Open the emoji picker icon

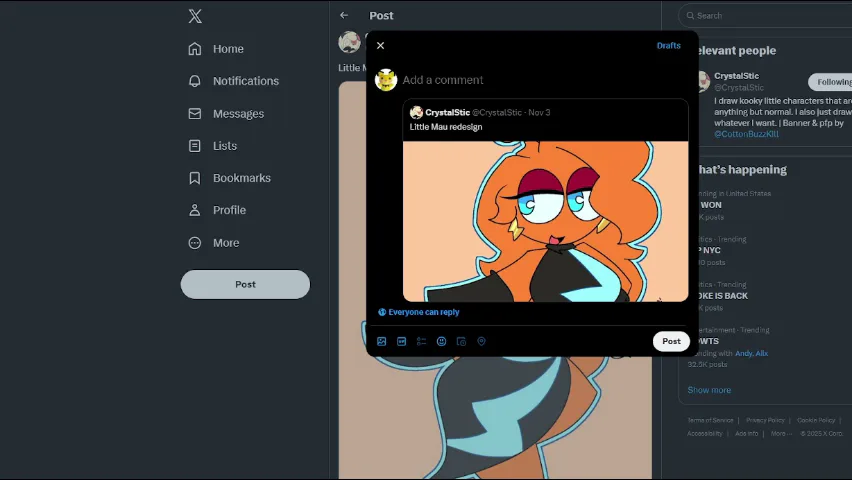click(x=441, y=341)
